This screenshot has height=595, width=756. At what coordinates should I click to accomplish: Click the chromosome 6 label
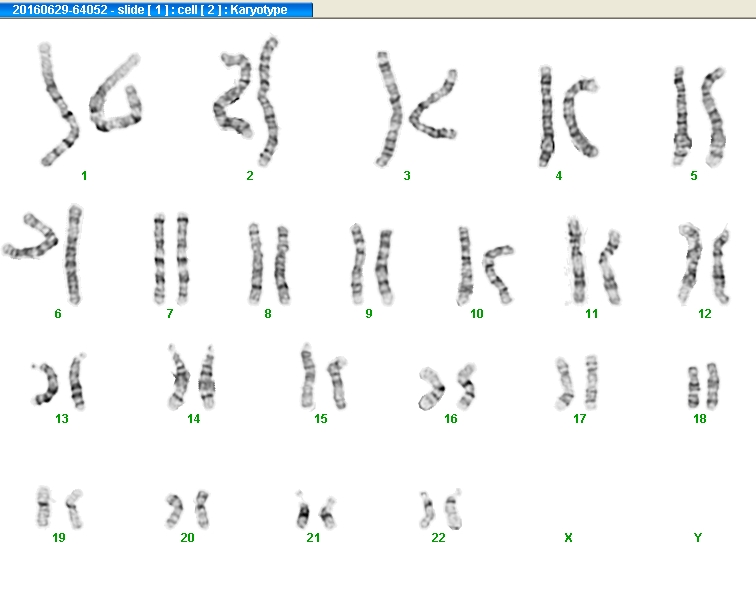point(58,314)
